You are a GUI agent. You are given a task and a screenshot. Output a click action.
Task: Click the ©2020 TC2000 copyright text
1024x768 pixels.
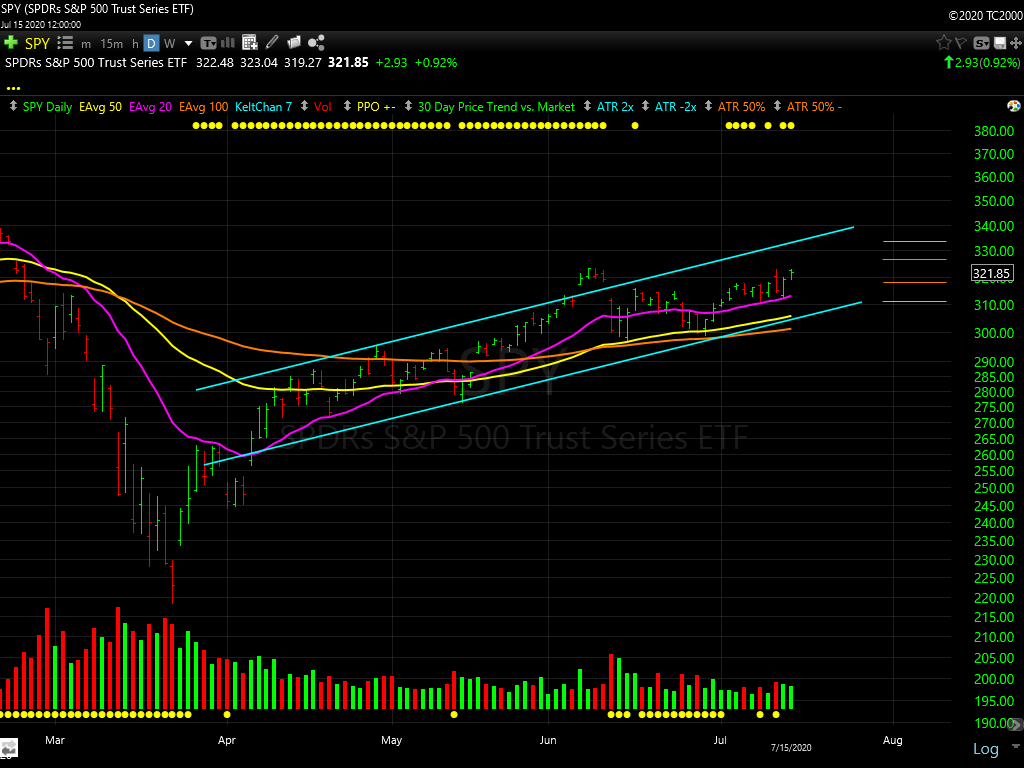point(985,16)
